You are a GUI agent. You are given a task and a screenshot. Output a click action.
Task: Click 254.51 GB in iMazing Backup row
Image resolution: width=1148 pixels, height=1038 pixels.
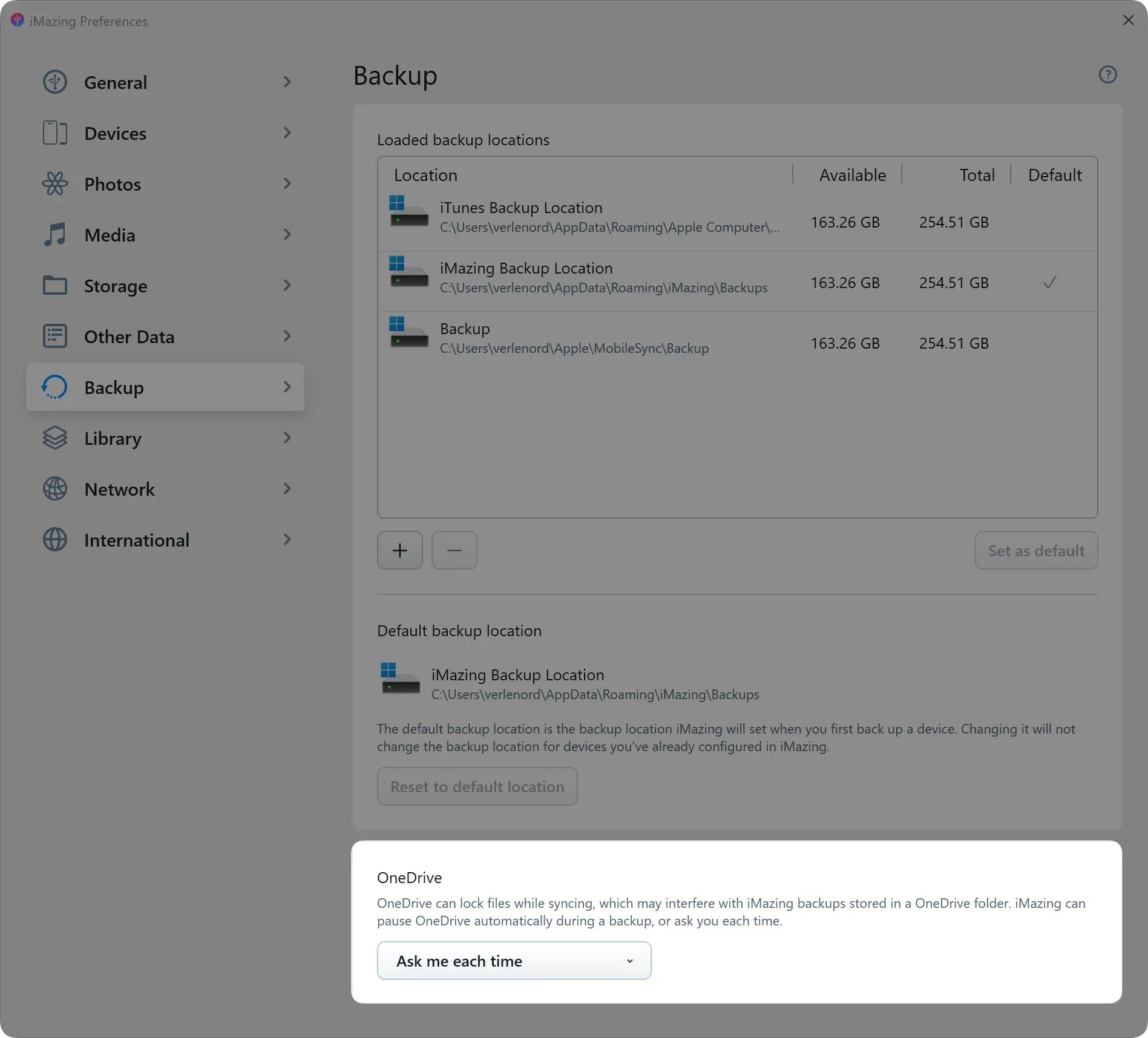(954, 283)
